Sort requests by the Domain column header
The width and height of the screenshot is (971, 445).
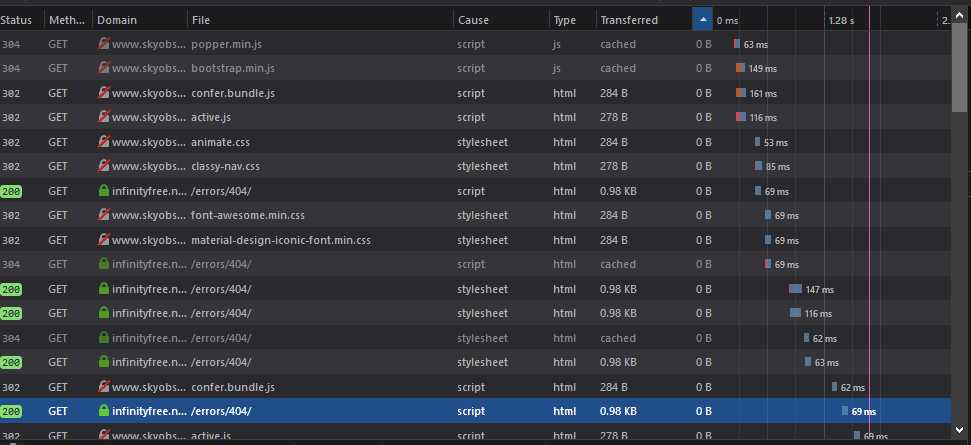(140, 20)
